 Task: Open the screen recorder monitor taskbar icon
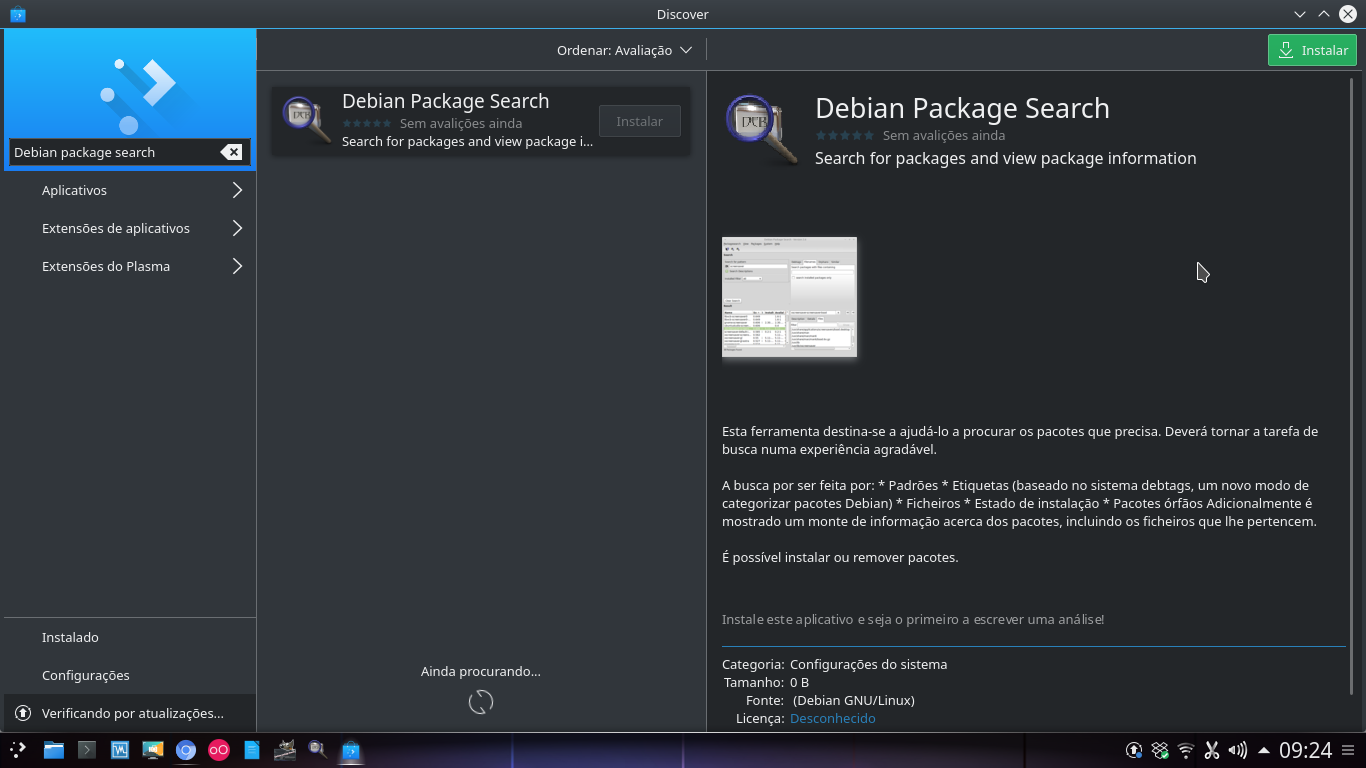point(153,750)
